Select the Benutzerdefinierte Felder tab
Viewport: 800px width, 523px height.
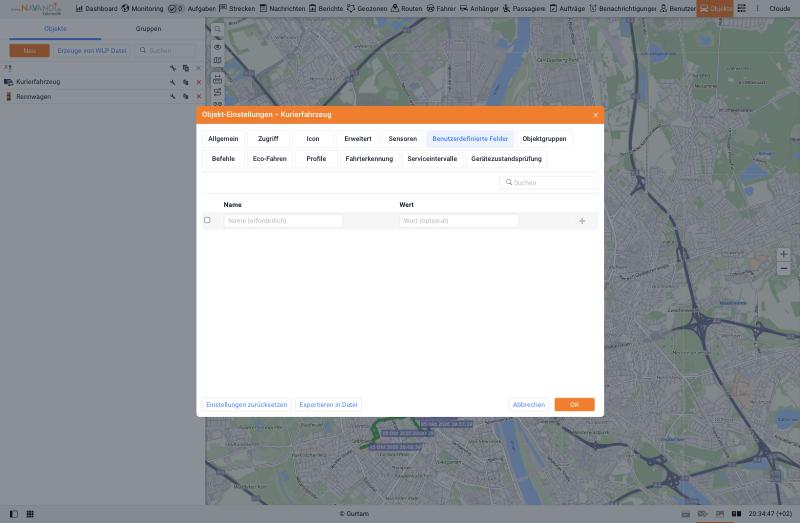click(470, 139)
